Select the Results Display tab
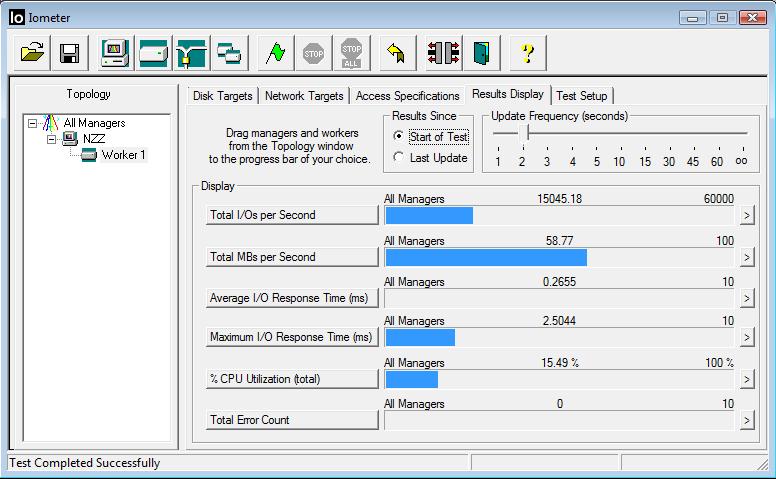776x479 pixels. [508, 94]
